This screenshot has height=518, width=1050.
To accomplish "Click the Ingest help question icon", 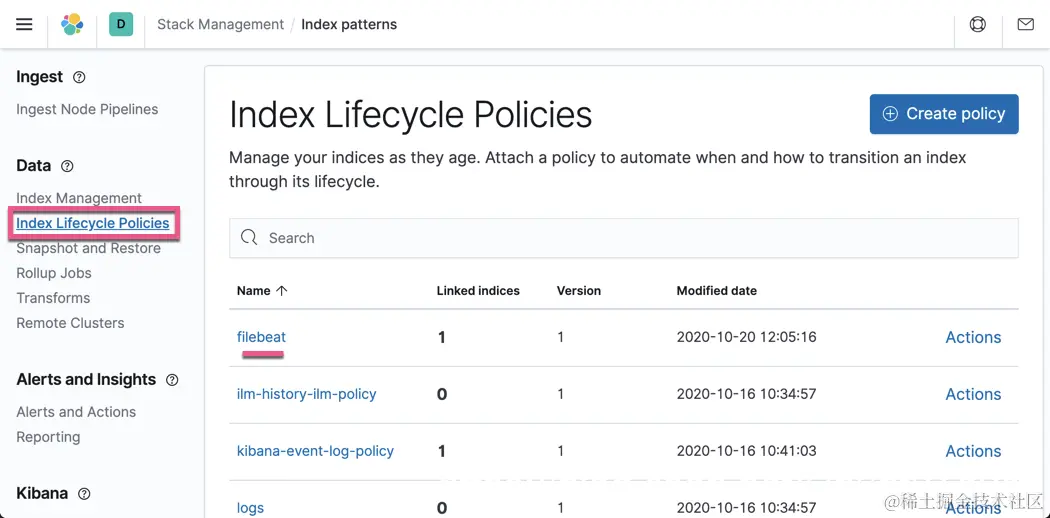I will point(80,77).
